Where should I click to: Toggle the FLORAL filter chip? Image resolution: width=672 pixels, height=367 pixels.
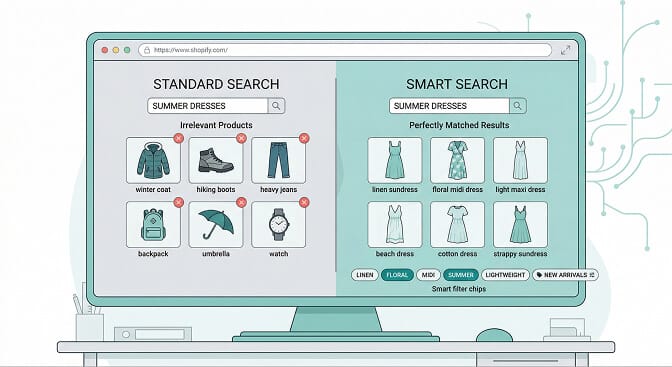[397, 275]
